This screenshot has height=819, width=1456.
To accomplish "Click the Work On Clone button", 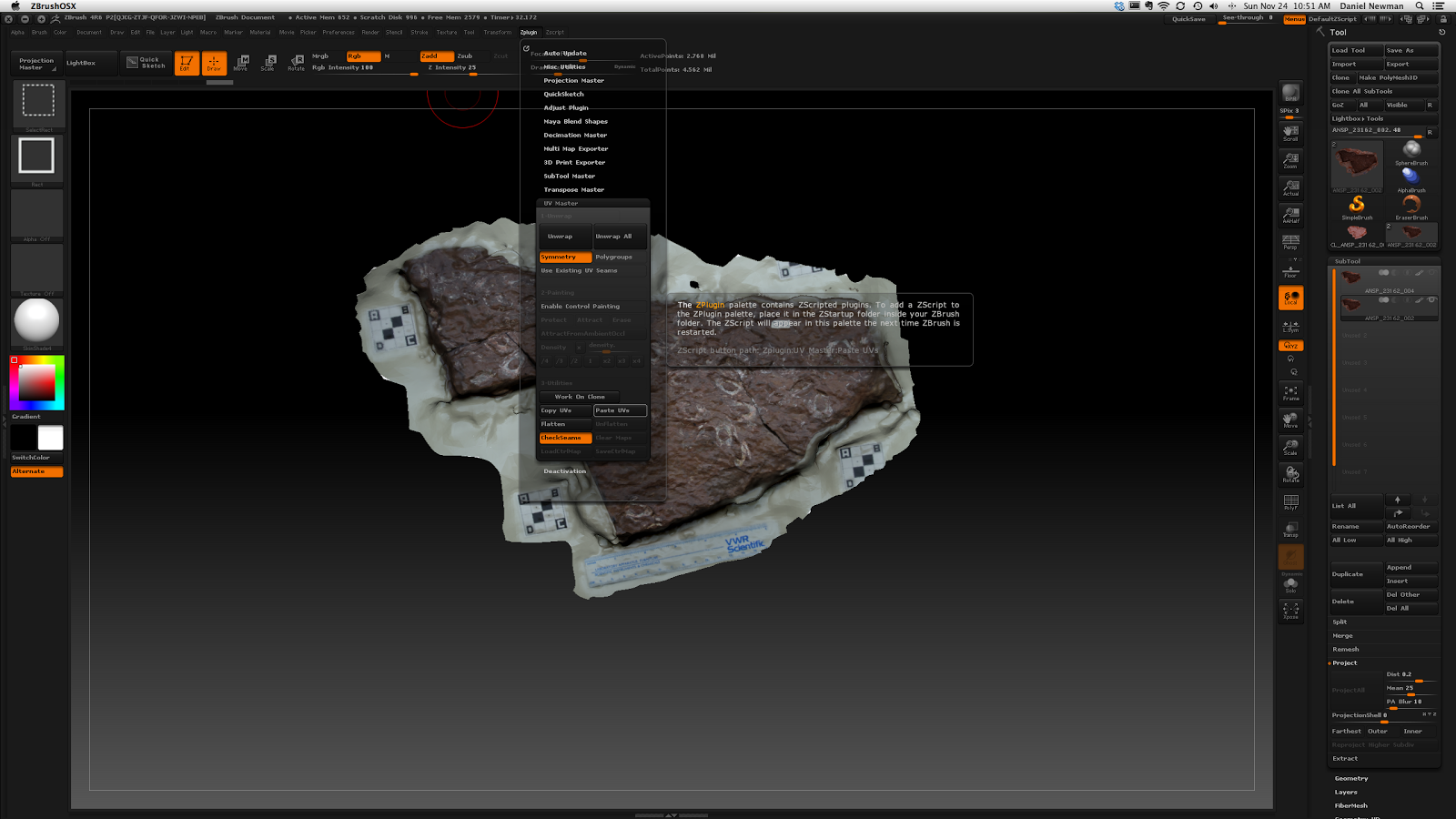I will pos(580,398).
